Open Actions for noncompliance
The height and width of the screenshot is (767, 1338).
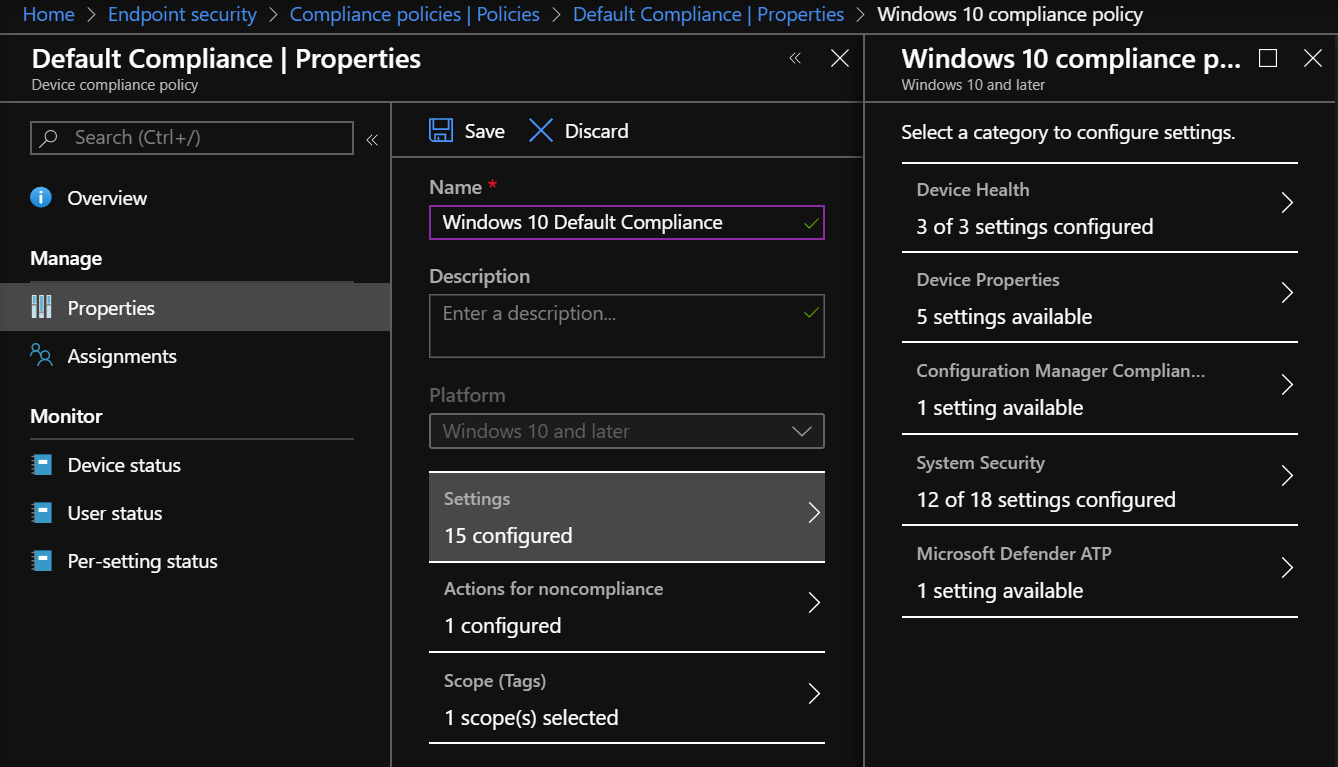pos(626,607)
